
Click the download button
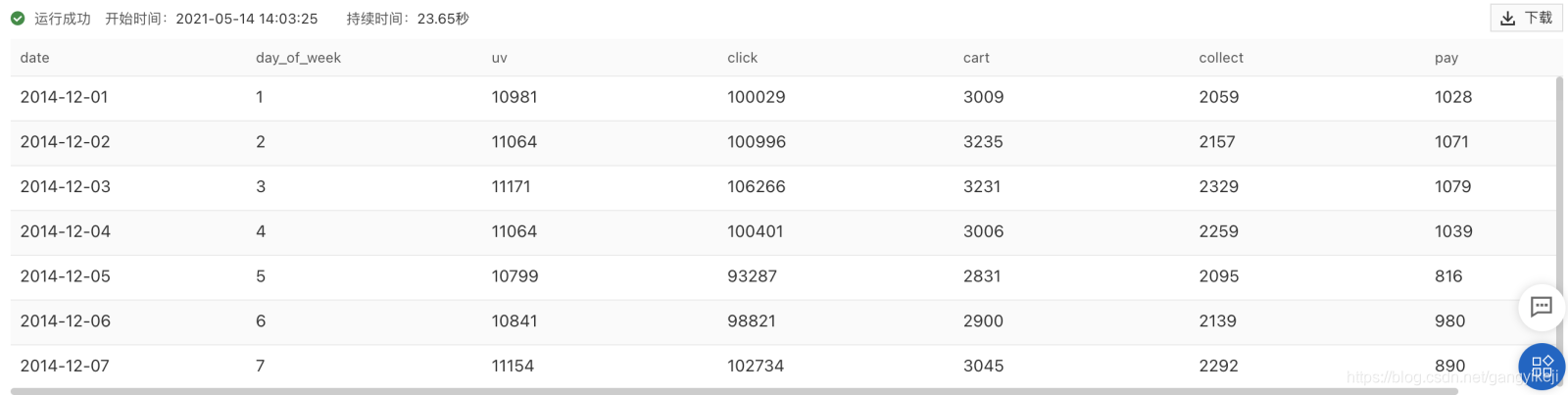pos(1526,18)
